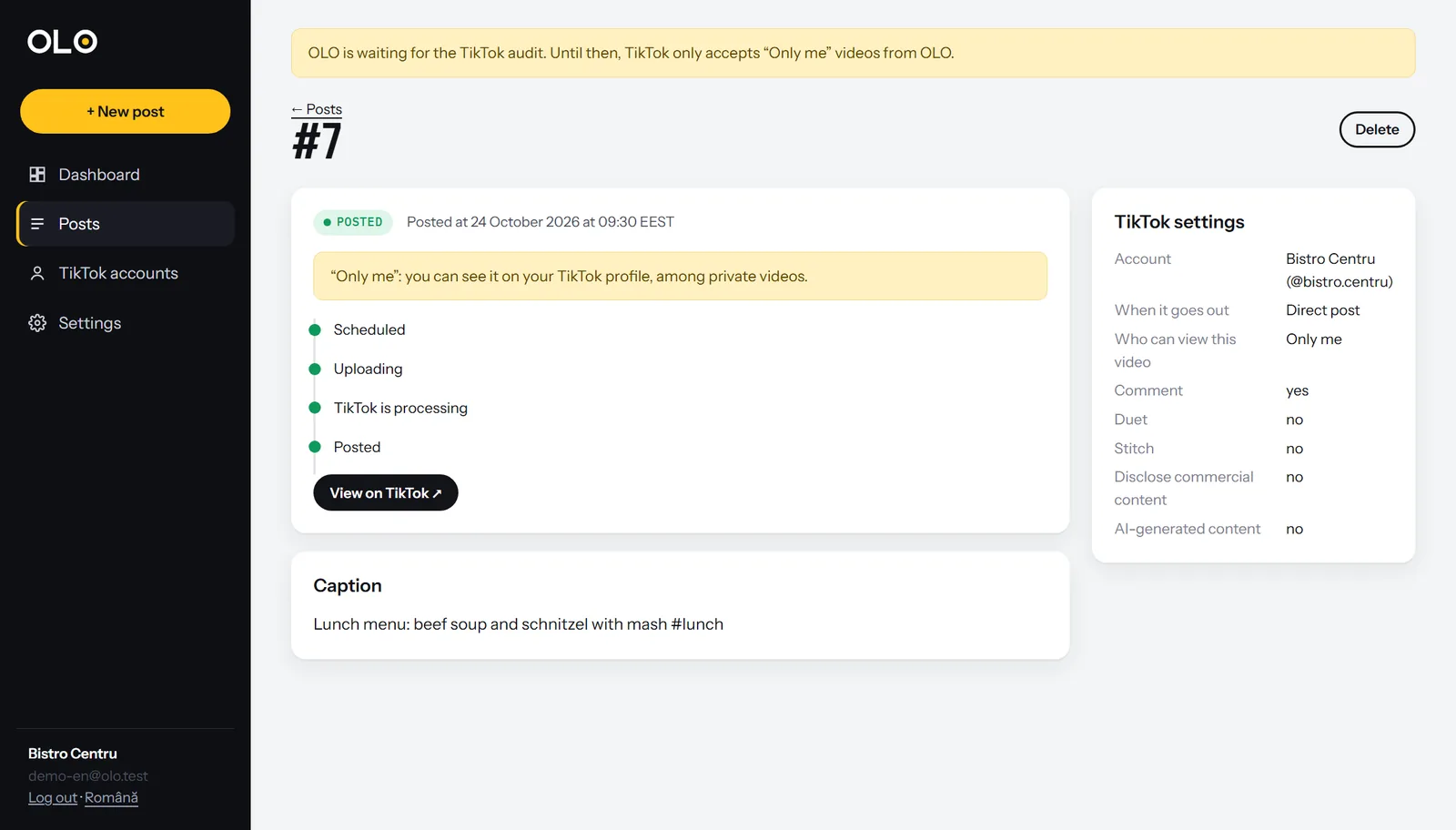Click the "Uploading" step label
The height and width of the screenshot is (830, 1456).
point(368,369)
